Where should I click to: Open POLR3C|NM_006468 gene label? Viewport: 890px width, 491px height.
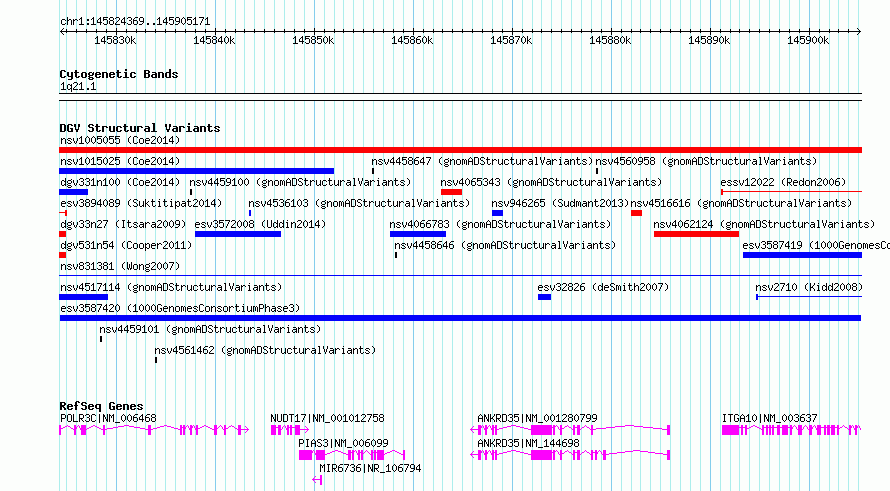click(x=108, y=418)
